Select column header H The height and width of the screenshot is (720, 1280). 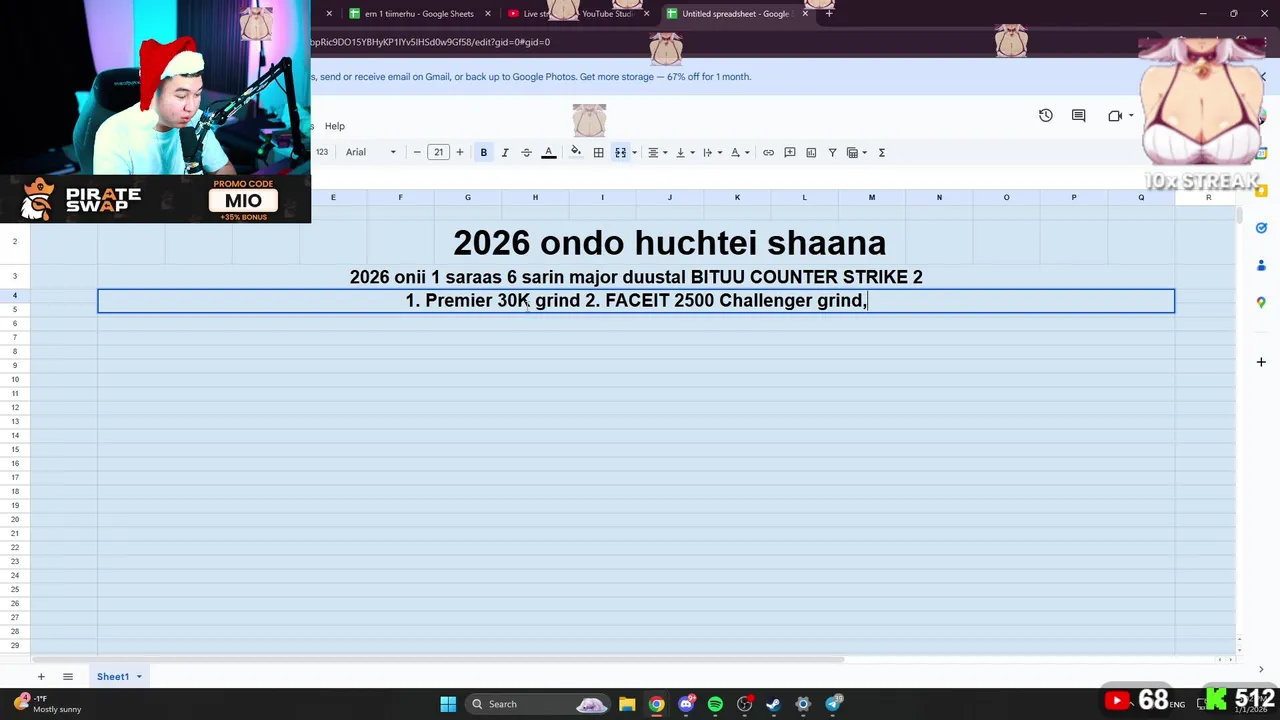[535, 198]
